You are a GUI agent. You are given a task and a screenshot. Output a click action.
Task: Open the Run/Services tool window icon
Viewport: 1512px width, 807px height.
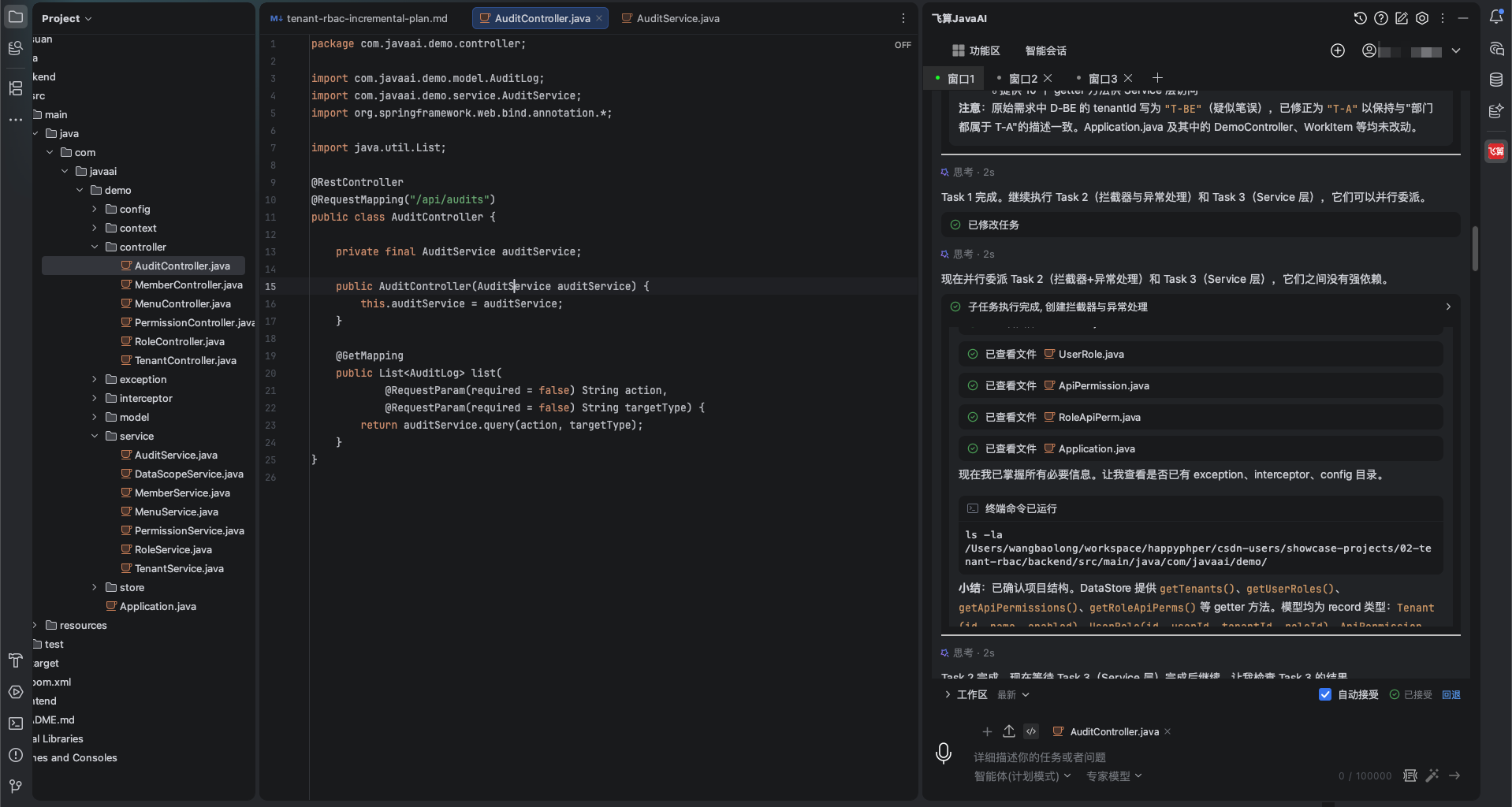coord(16,692)
